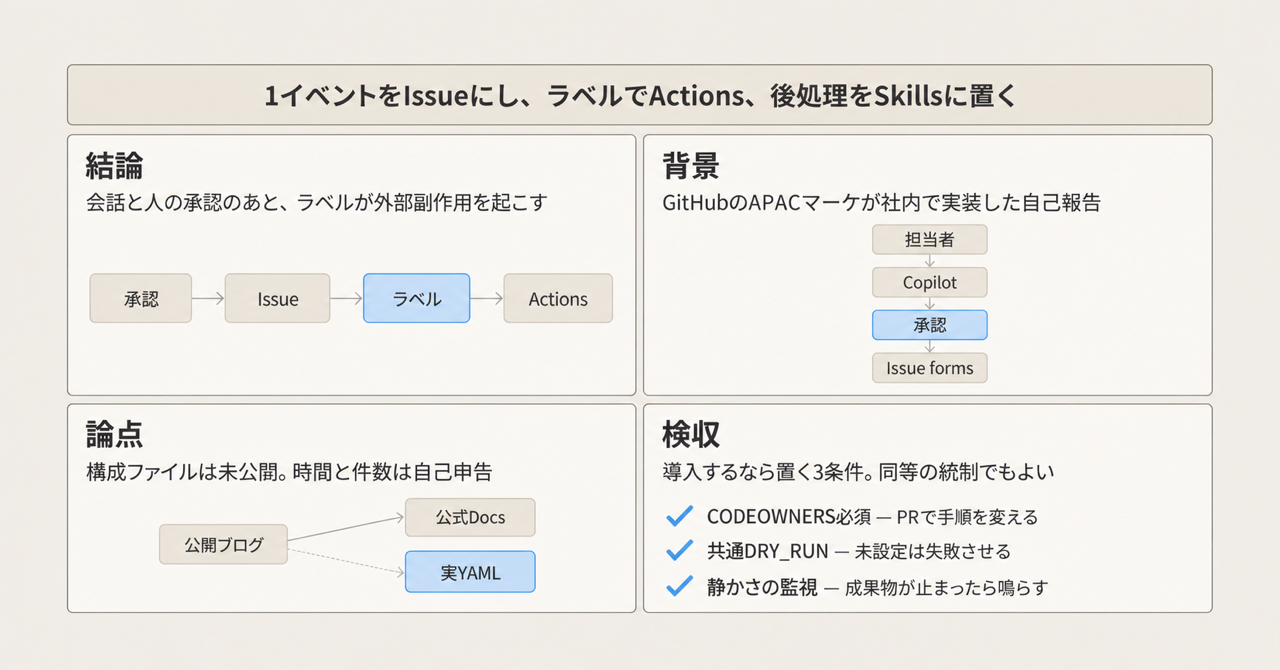
Task: Click the blue 実YAML box
Action: (x=470, y=572)
